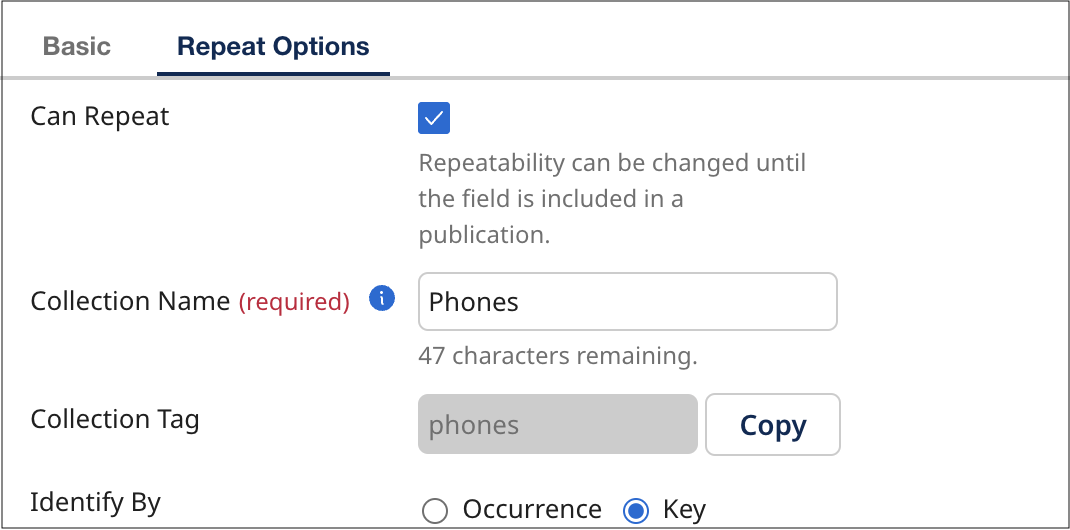This screenshot has width=1070, height=530.
Task: Click the disabled Collection Tag field
Action: (x=557, y=424)
